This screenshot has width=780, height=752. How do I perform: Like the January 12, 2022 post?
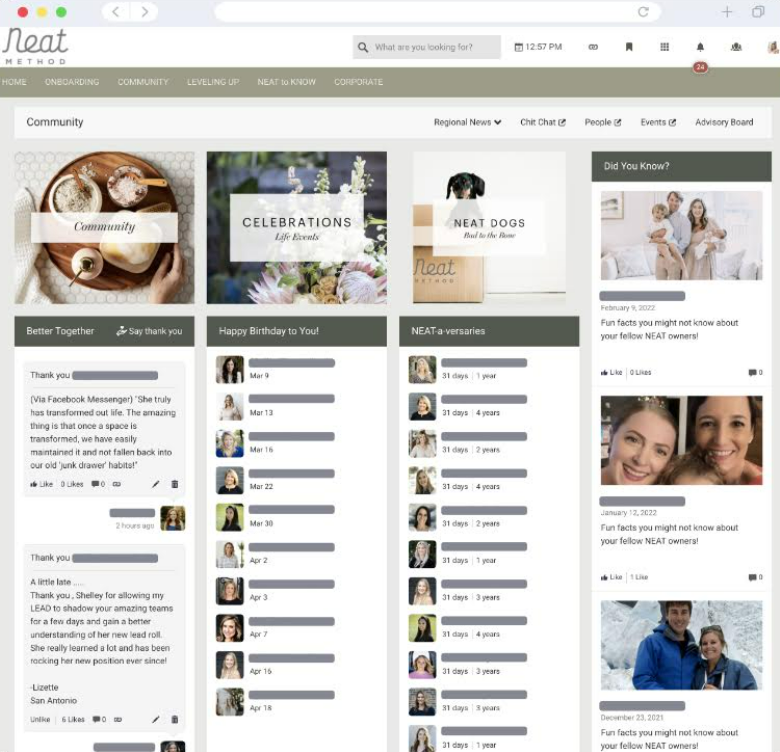[x=611, y=577]
